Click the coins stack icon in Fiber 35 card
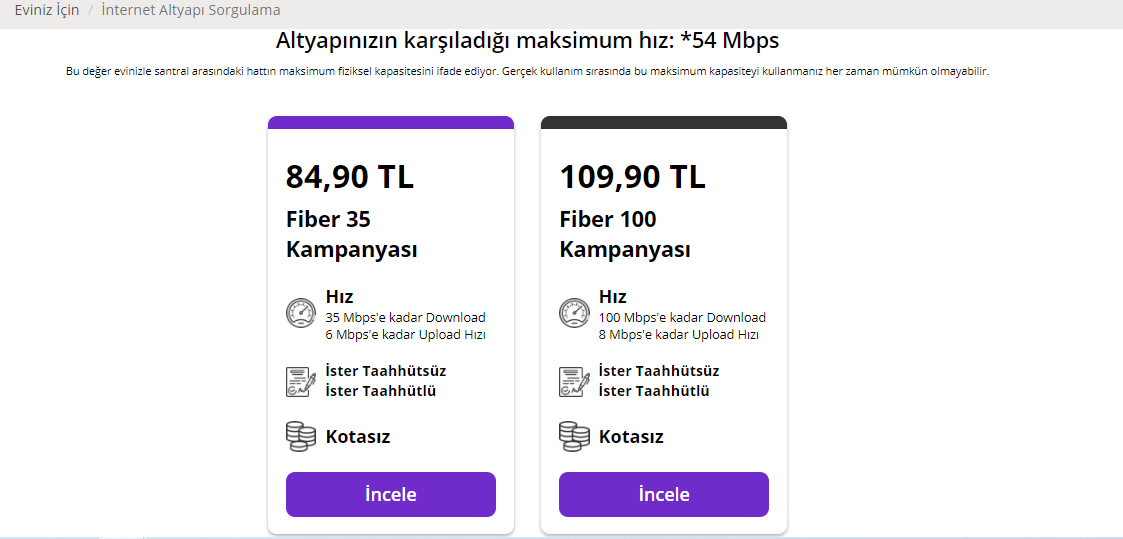This screenshot has width=1123, height=539. click(301, 436)
